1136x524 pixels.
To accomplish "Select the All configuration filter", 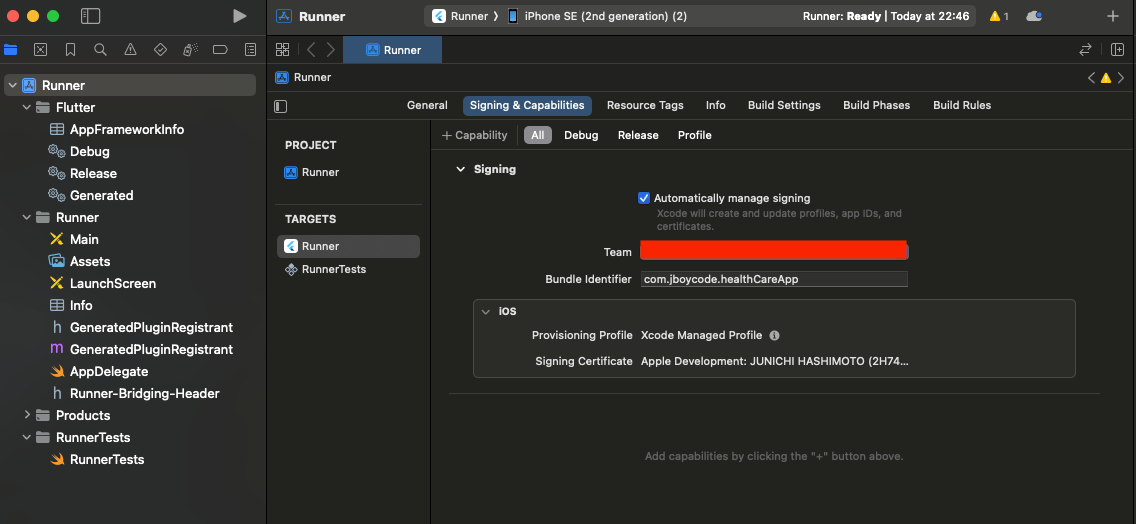I will click(x=538, y=135).
